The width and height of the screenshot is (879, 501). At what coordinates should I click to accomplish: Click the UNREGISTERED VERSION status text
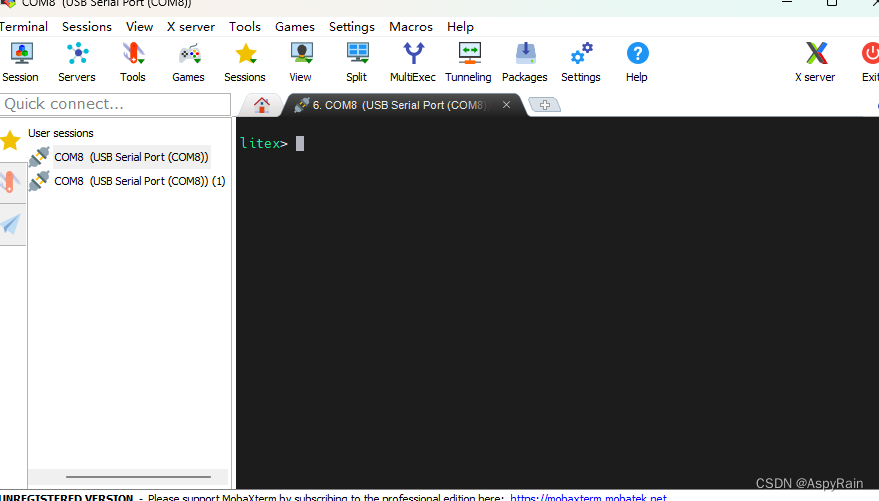(67, 497)
